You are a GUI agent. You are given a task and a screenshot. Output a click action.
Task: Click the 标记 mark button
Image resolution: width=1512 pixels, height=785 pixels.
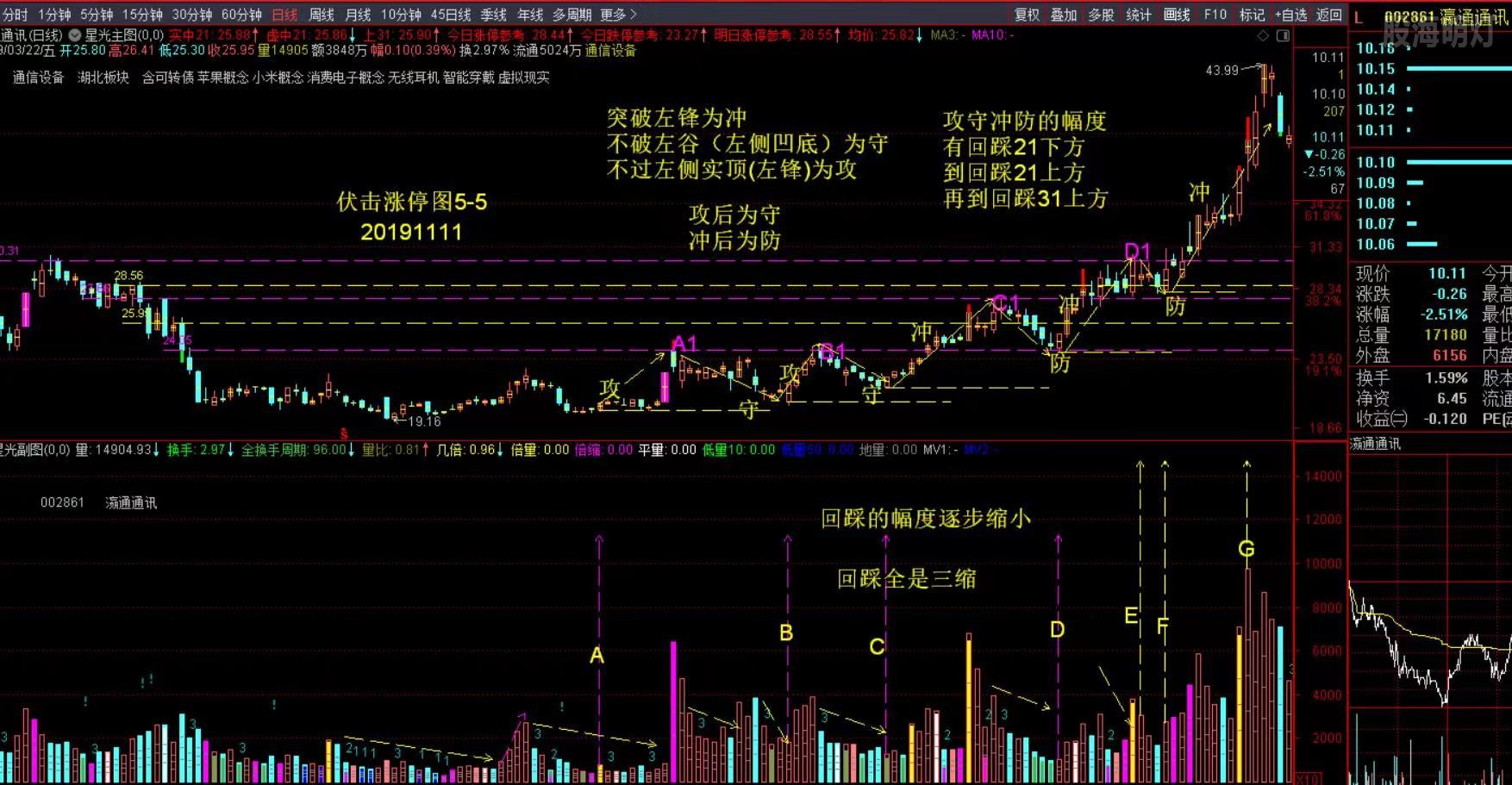tap(1252, 15)
